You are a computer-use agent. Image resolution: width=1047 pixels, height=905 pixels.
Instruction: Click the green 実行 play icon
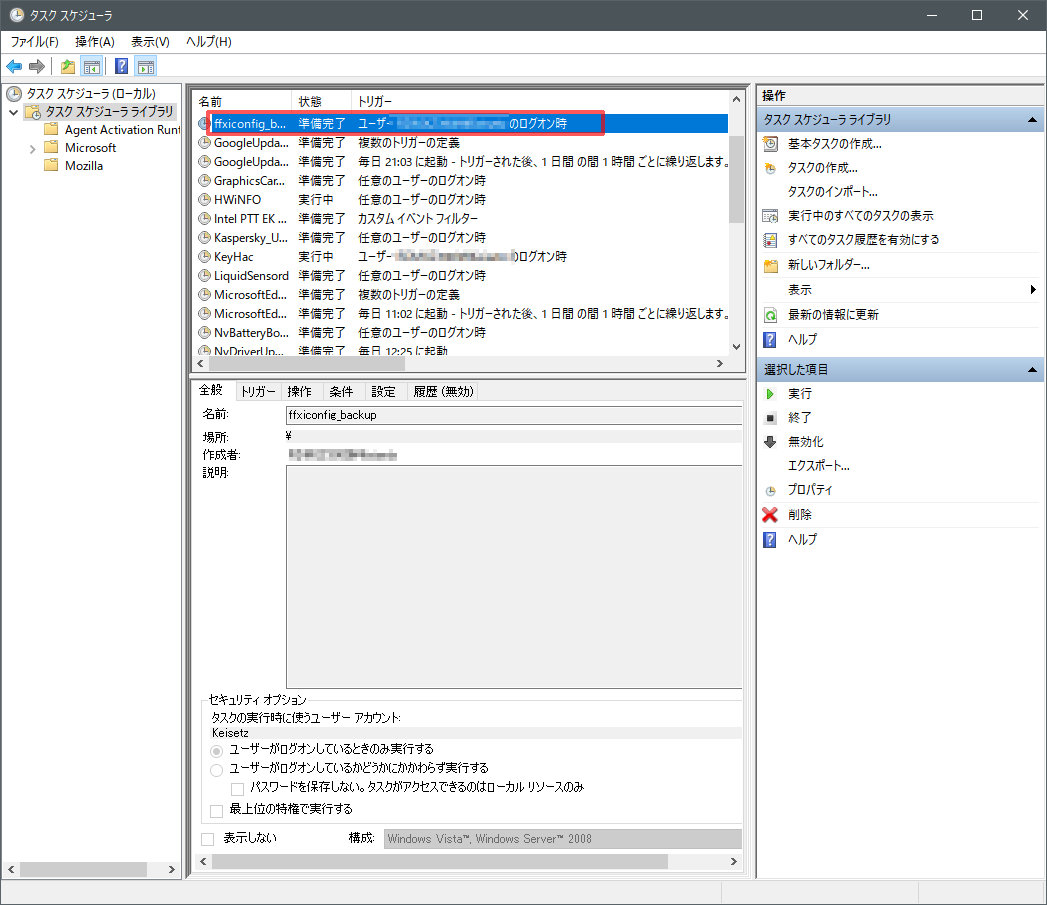pyautogui.click(x=770, y=394)
